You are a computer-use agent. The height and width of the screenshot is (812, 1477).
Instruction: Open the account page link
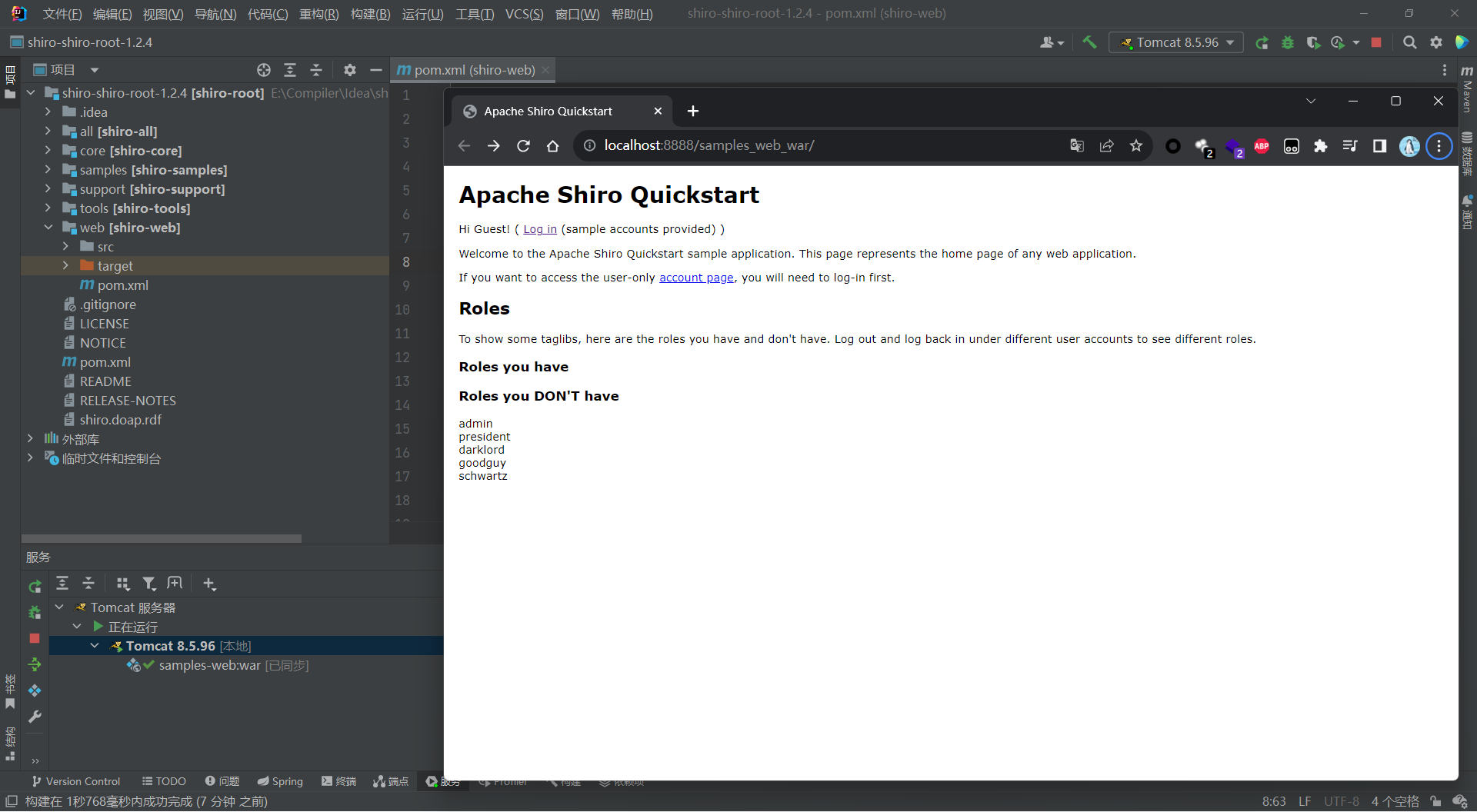pyautogui.click(x=696, y=278)
